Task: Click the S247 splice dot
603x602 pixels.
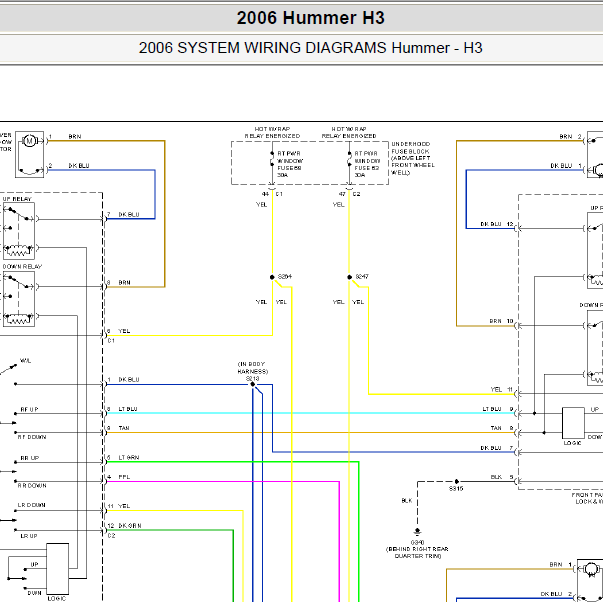Action: click(349, 277)
